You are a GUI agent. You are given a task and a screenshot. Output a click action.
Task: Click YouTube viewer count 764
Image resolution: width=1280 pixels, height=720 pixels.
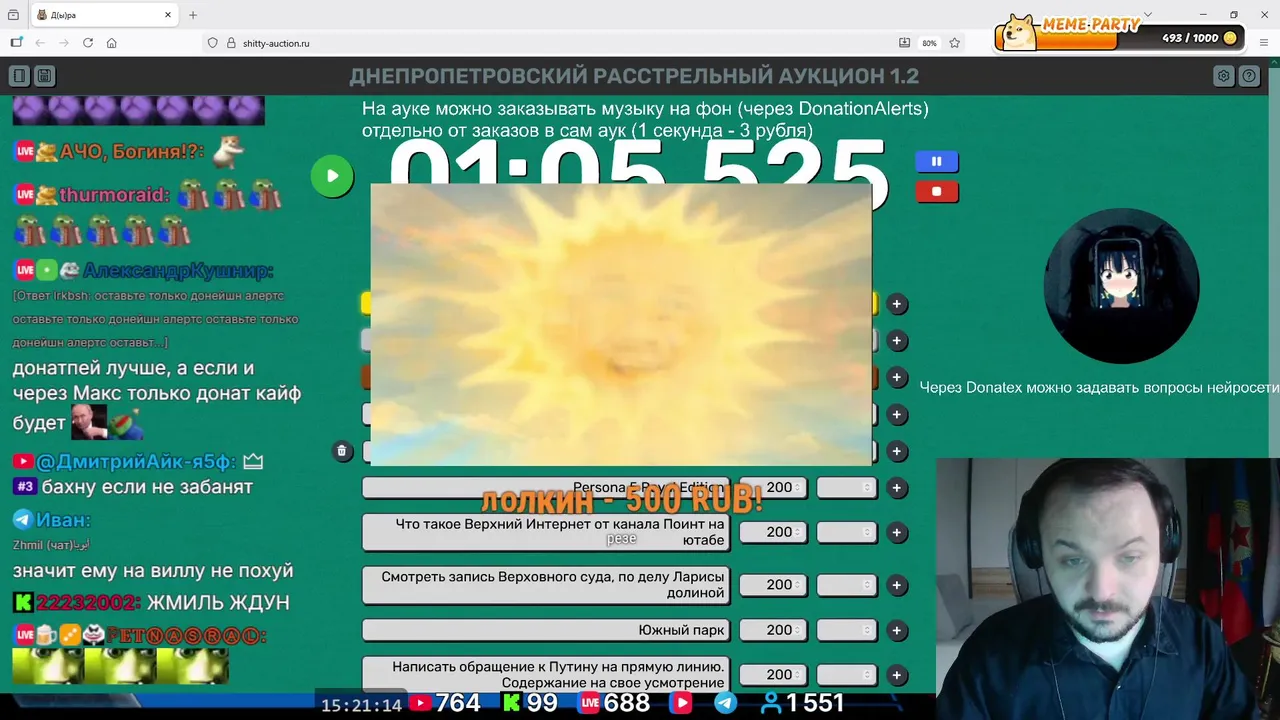[445, 703]
